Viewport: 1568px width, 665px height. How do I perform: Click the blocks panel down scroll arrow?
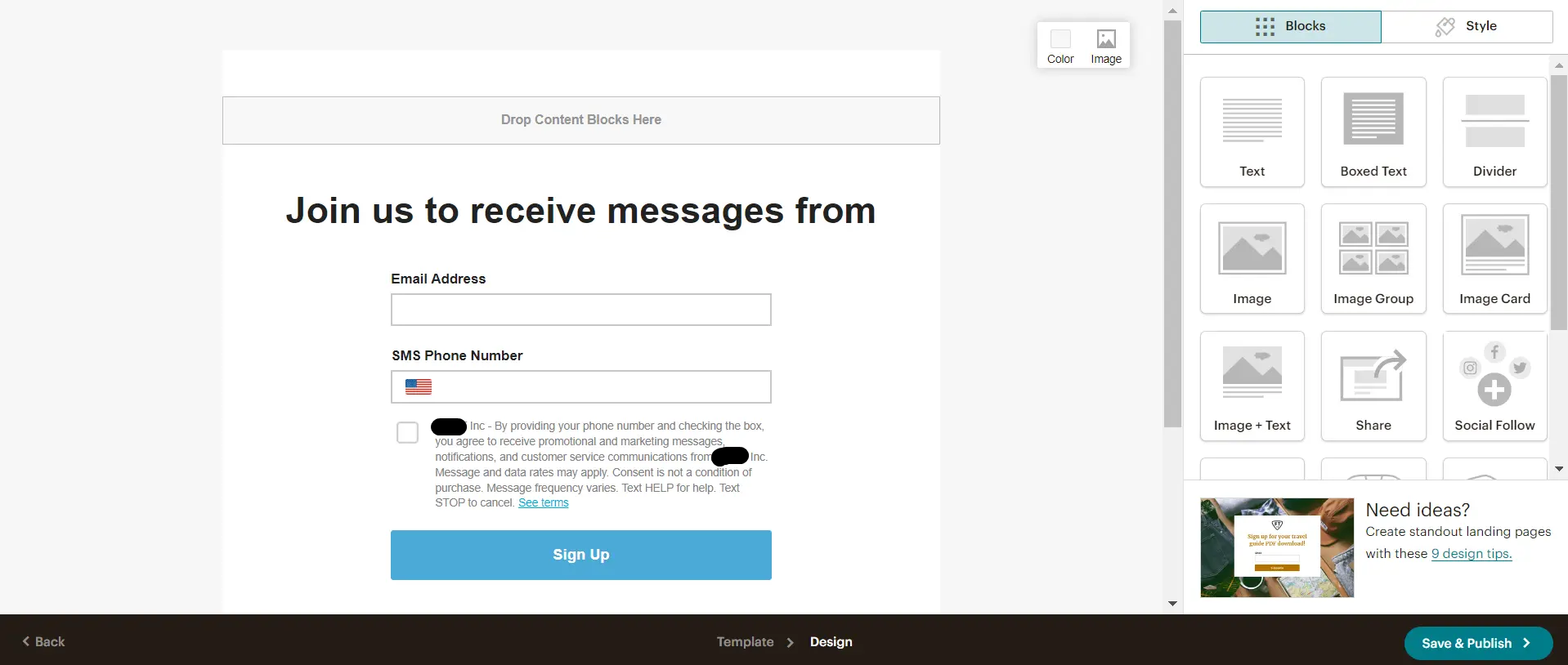(x=1559, y=469)
